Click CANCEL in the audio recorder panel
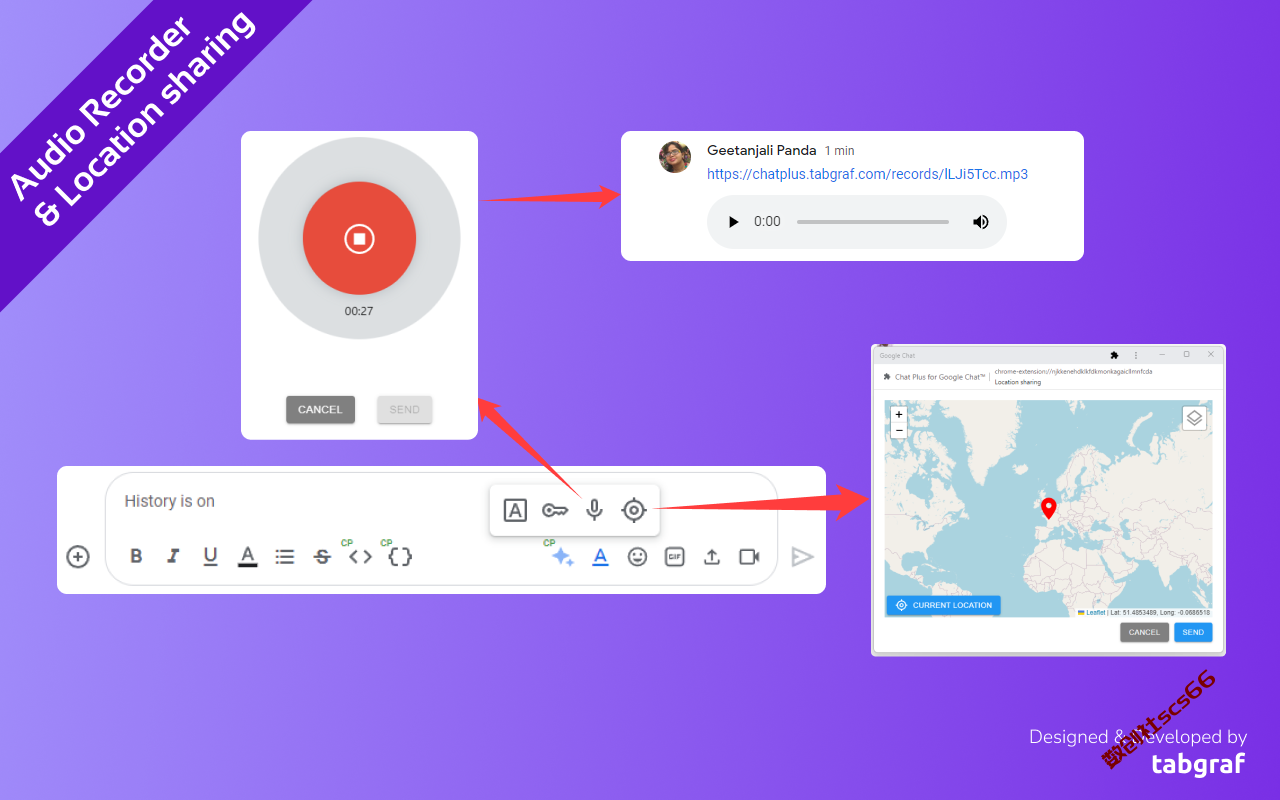The width and height of the screenshot is (1280, 800). pos(320,410)
